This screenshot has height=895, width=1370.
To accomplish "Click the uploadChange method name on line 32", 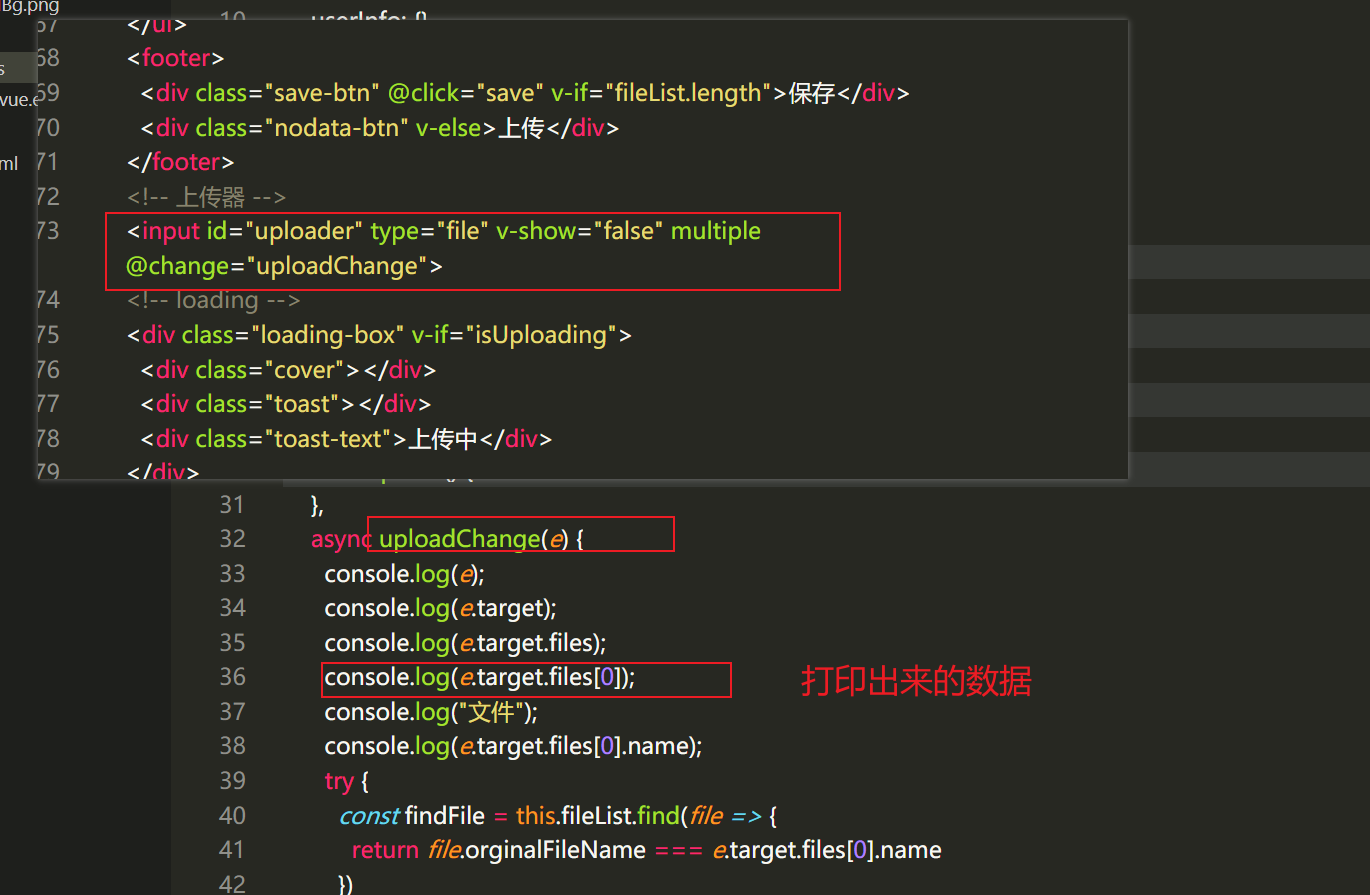I will (459, 539).
